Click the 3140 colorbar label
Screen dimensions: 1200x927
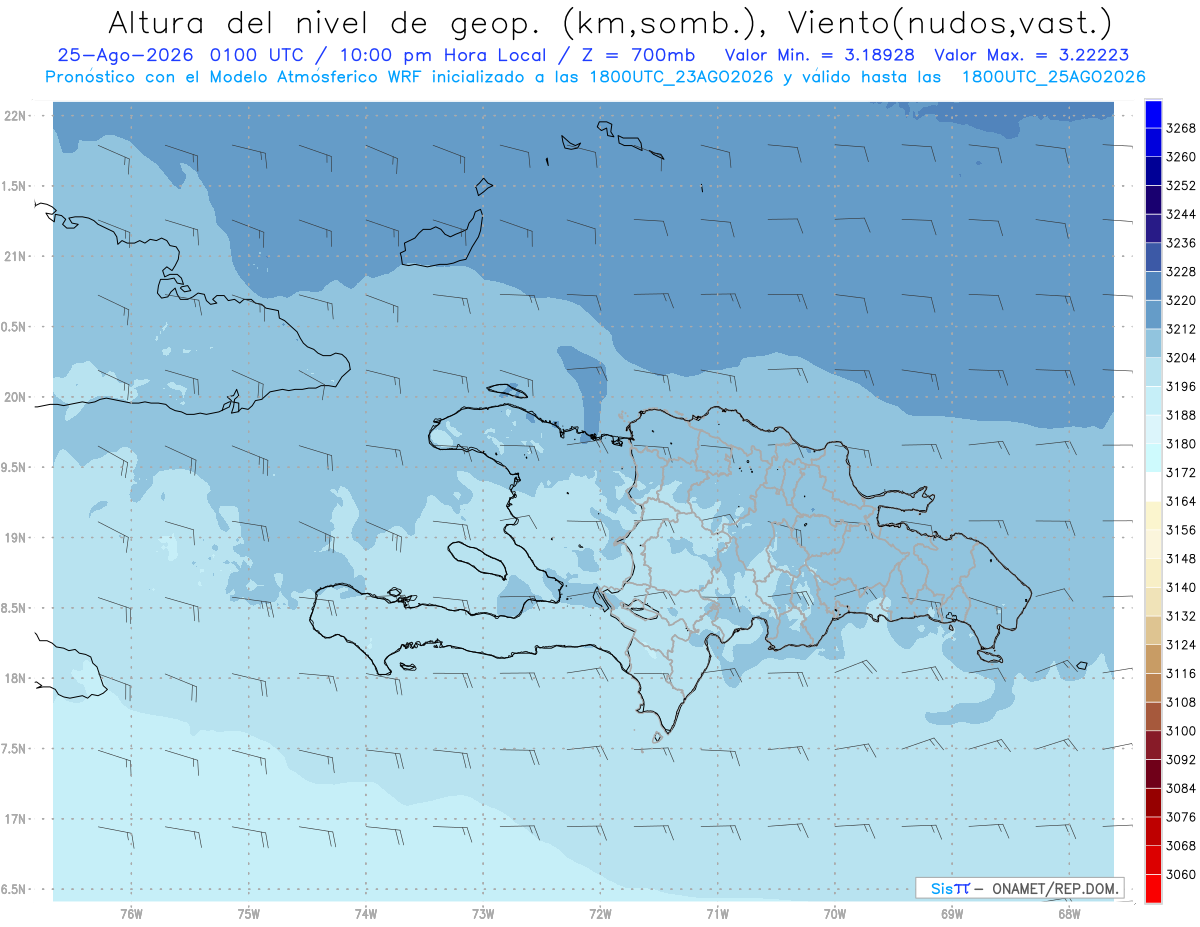pos(1181,587)
